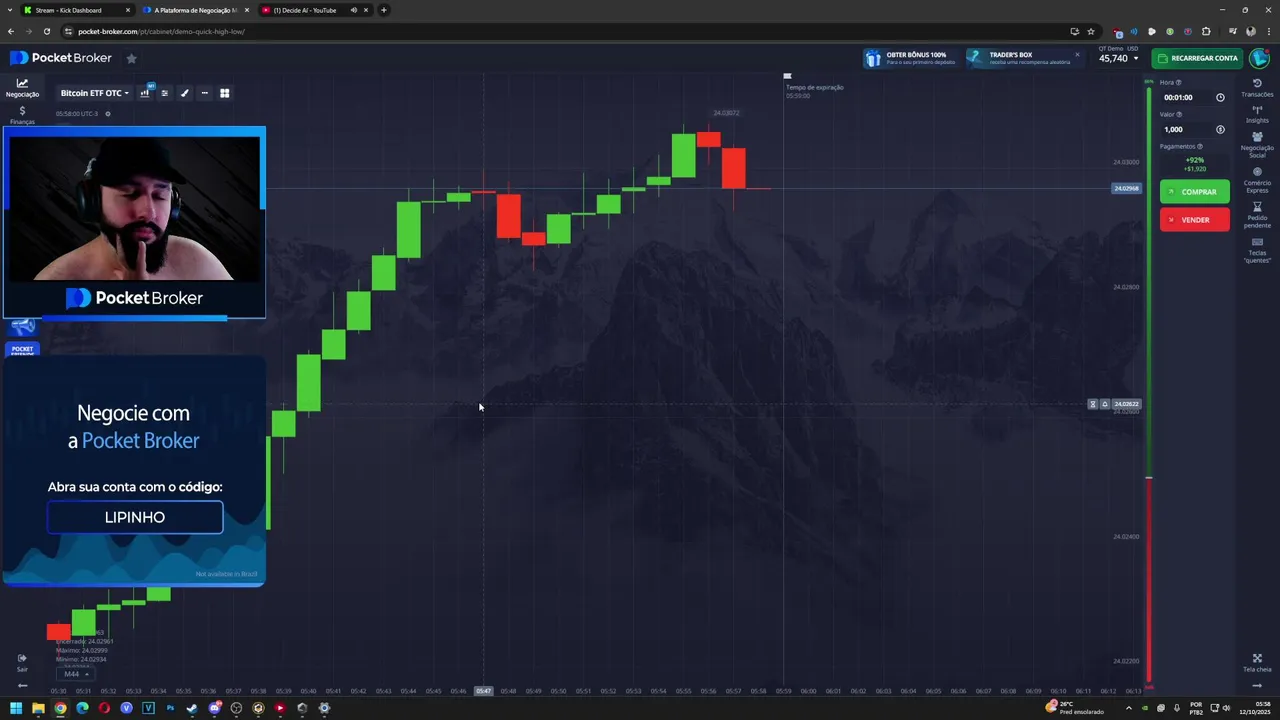Click the 24.02968 current price label

click(1126, 188)
